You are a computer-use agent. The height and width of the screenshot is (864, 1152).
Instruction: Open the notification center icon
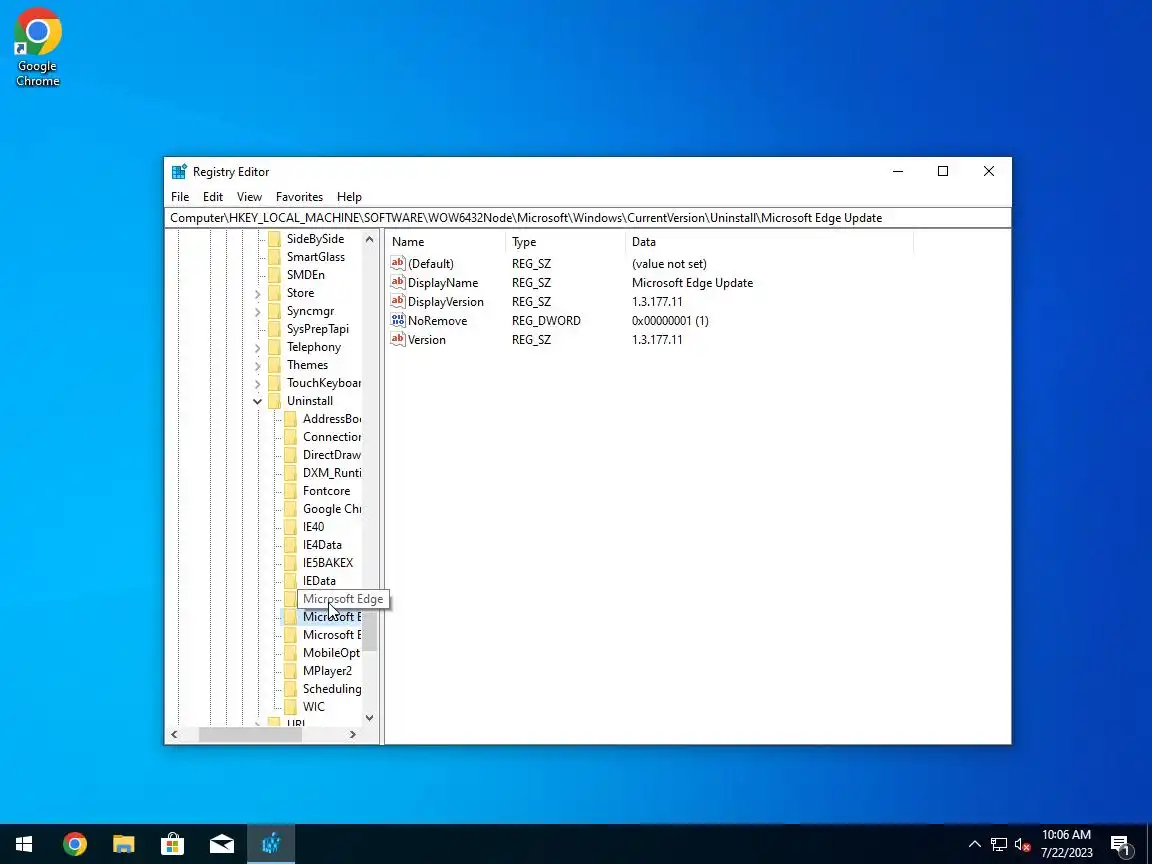pyautogui.click(x=1122, y=844)
